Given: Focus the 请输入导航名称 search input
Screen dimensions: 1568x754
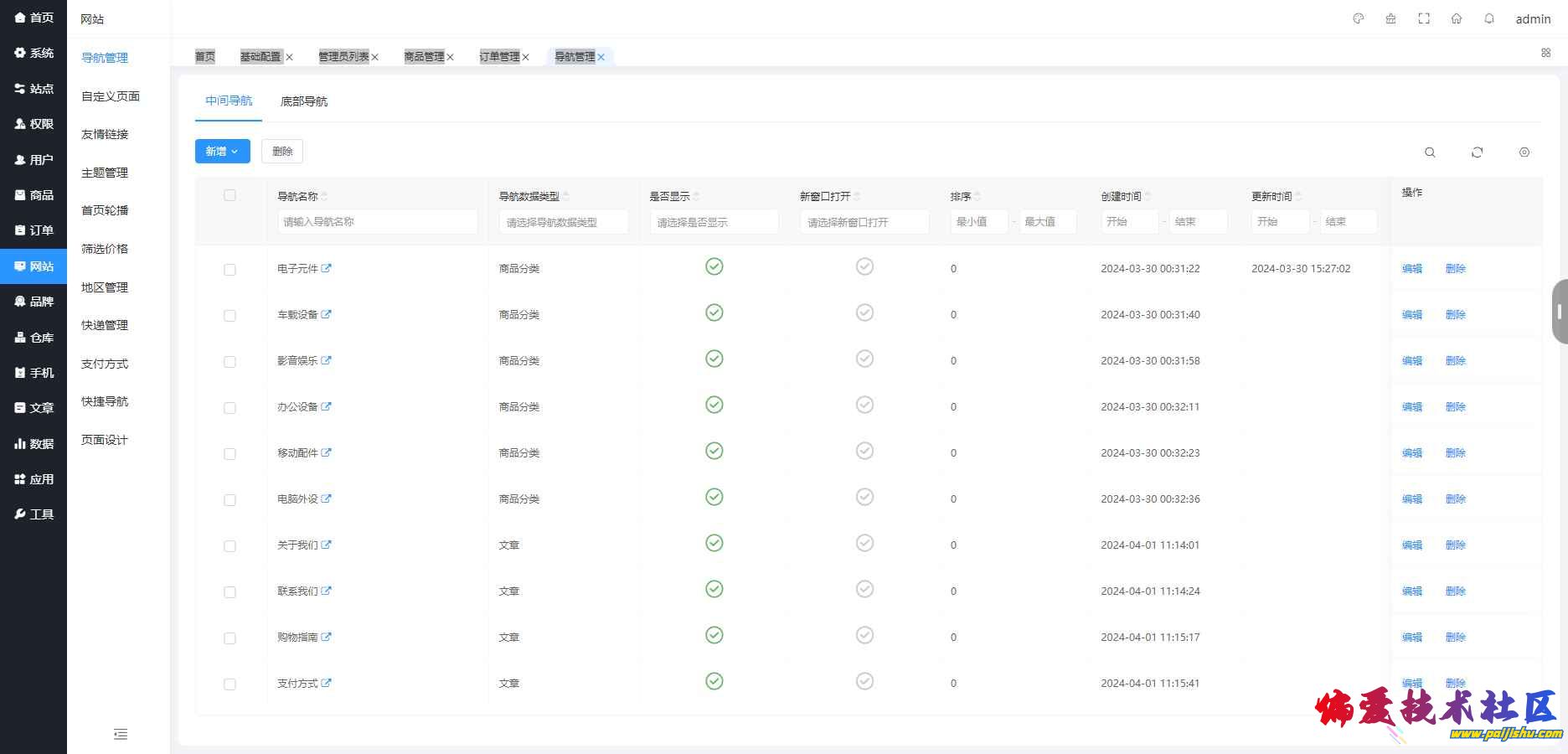Looking at the screenshot, I should pyautogui.click(x=378, y=222).
